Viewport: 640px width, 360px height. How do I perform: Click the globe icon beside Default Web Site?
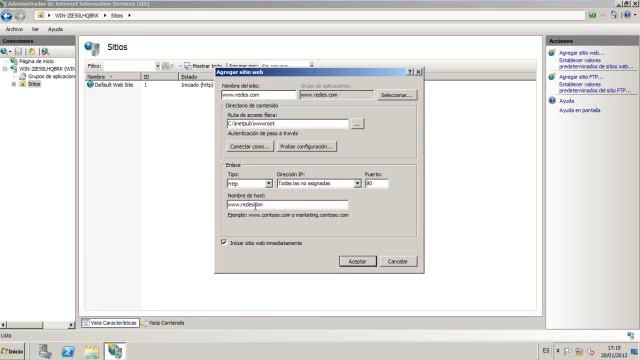[90, 84]
